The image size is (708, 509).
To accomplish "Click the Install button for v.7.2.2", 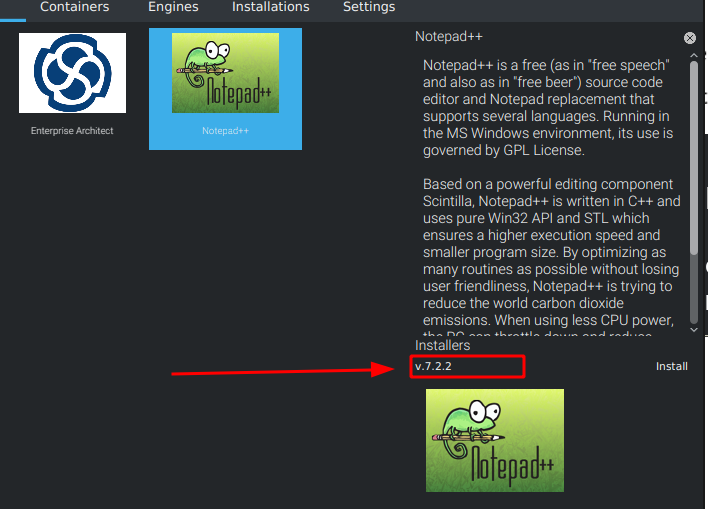I will [x=671, y=366].
